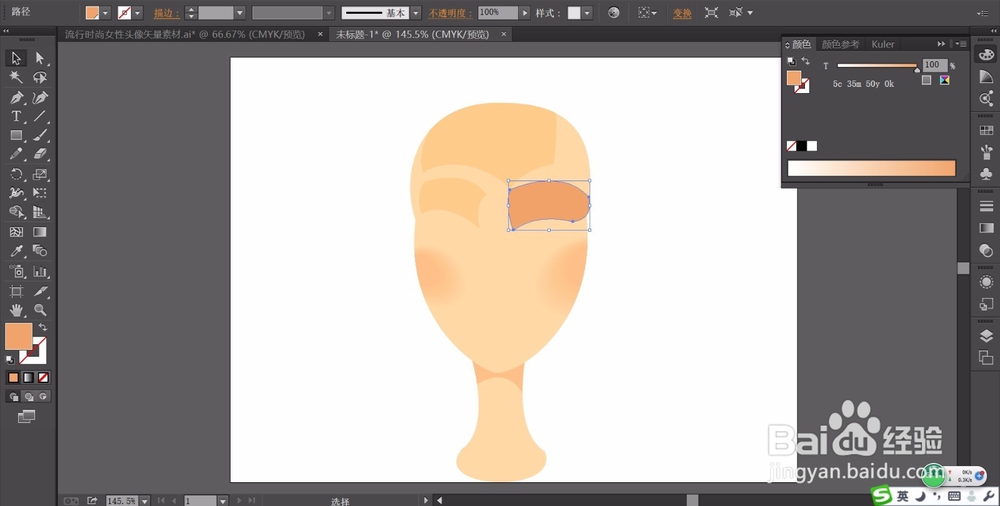Open the zoom level 145.5% dropdown
1000x506 pixels.
(x=144, y=501)
